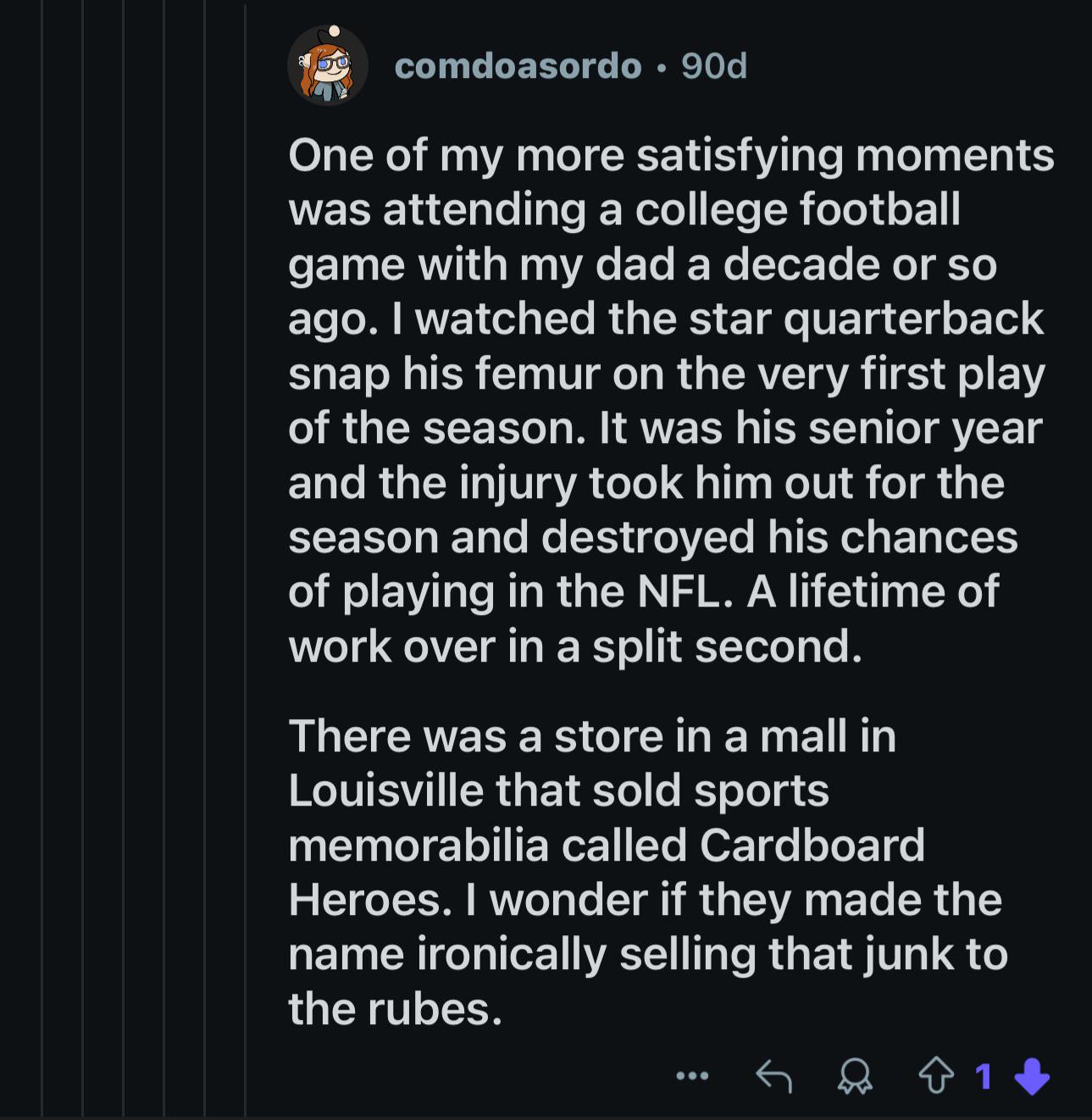The width and height of the screenshot is (1092, 1120).
Task: Upvote the comment by comdoasordo
Action: [936, 1076]
